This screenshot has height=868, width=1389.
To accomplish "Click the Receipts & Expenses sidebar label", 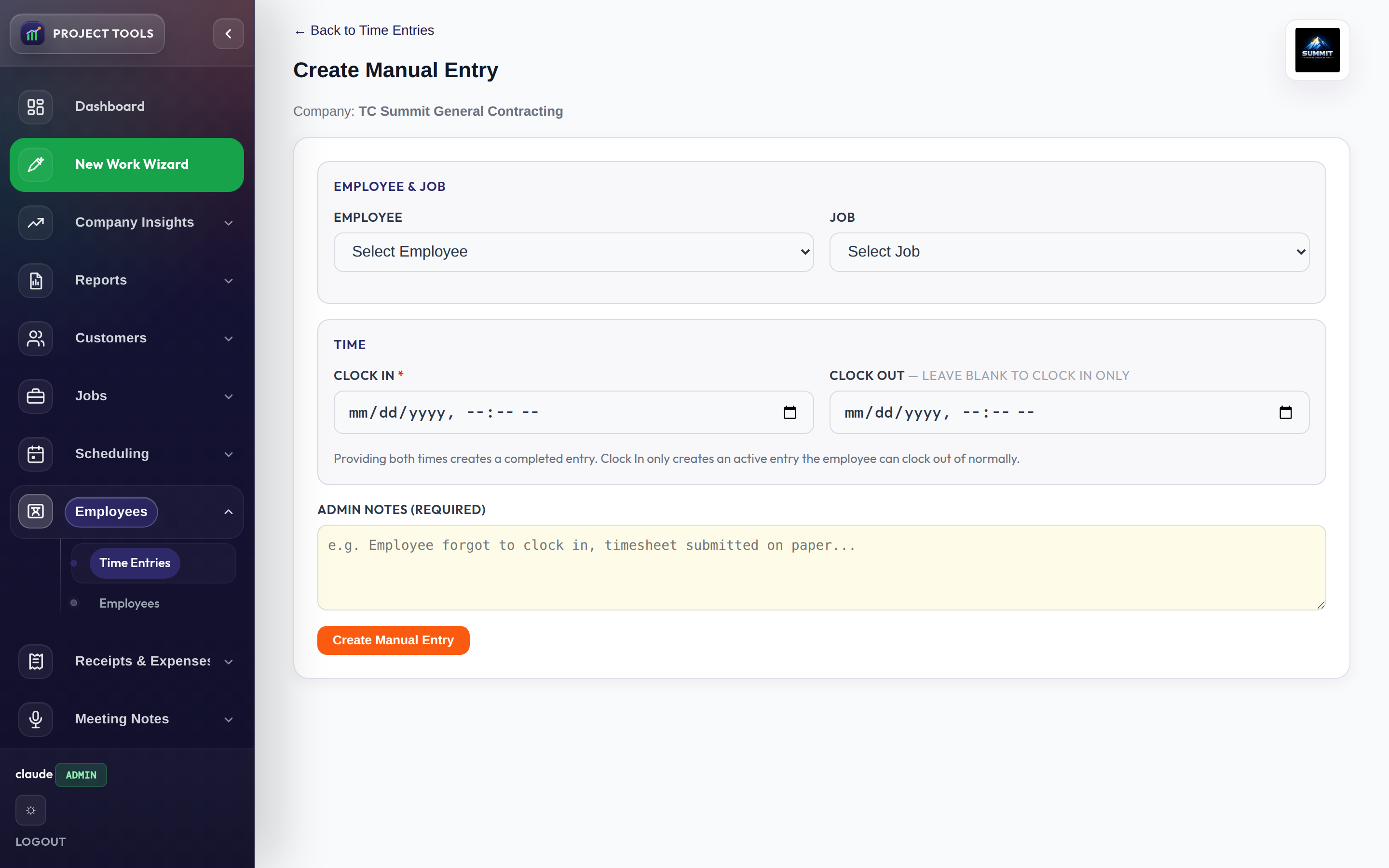I will click(x=143, y=661).
